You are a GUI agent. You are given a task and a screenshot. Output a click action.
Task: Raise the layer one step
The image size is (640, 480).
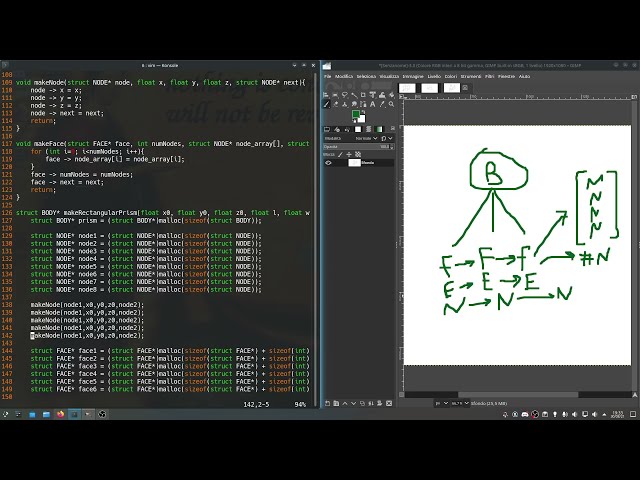[x=345, y=403]
